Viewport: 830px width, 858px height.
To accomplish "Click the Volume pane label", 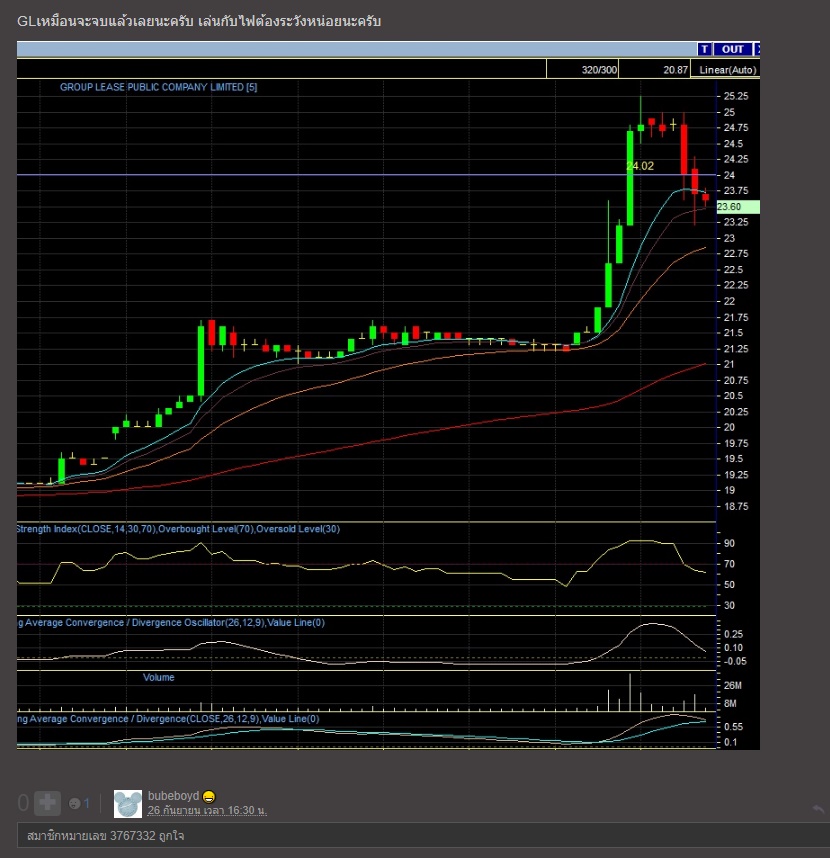I will tap(159, 677).
